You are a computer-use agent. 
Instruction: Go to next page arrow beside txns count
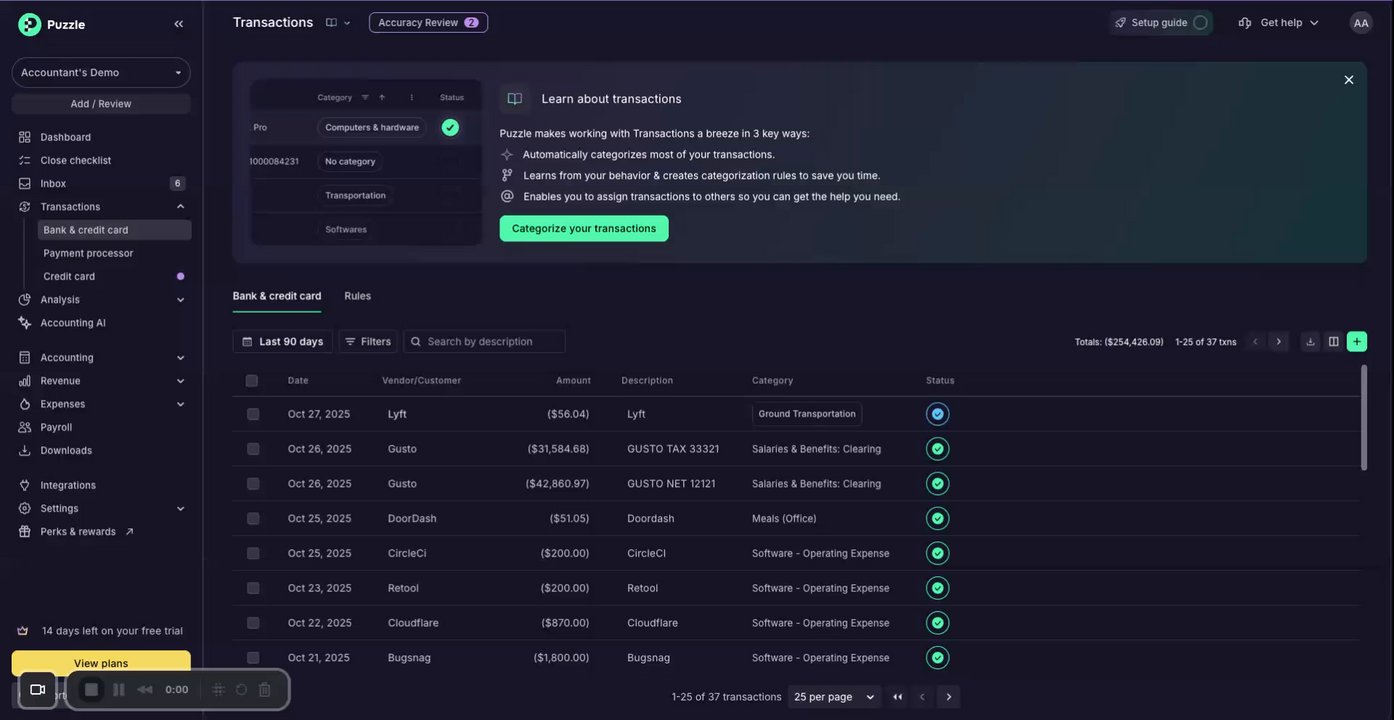(x=1278, y=342)
